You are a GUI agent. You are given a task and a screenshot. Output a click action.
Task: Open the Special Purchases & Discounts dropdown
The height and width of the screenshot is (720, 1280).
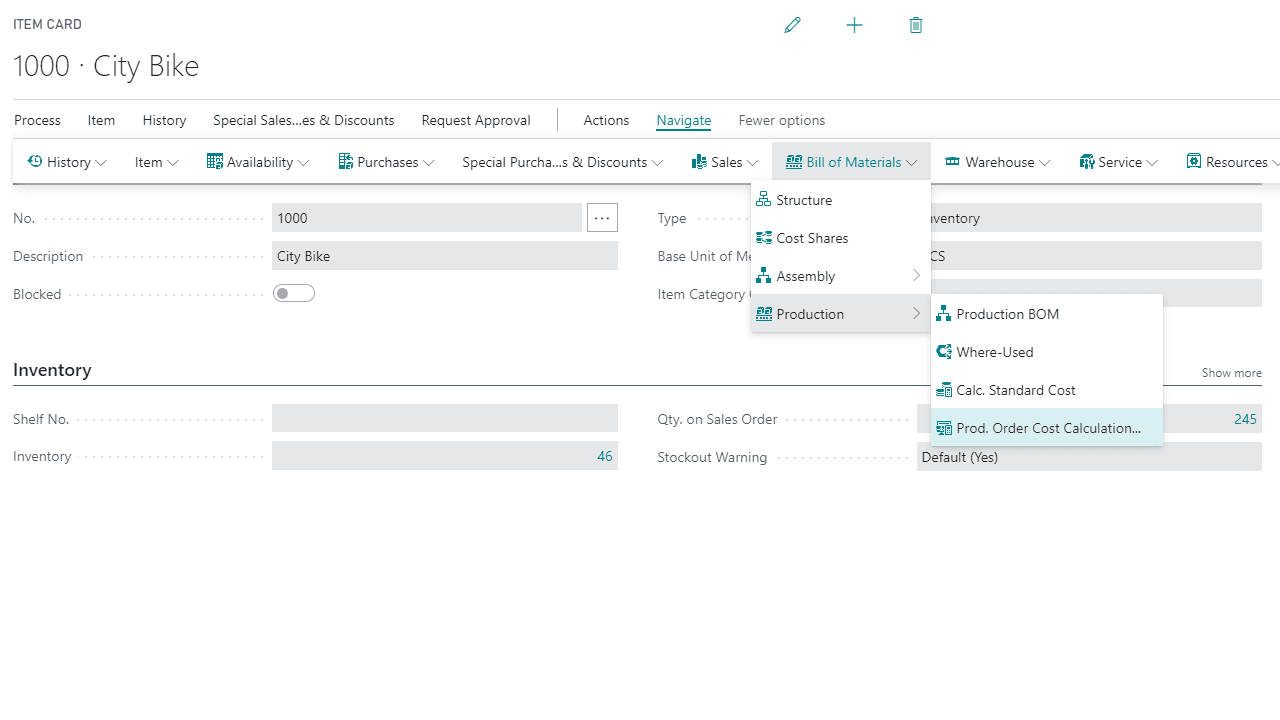[x=562, y=162]
